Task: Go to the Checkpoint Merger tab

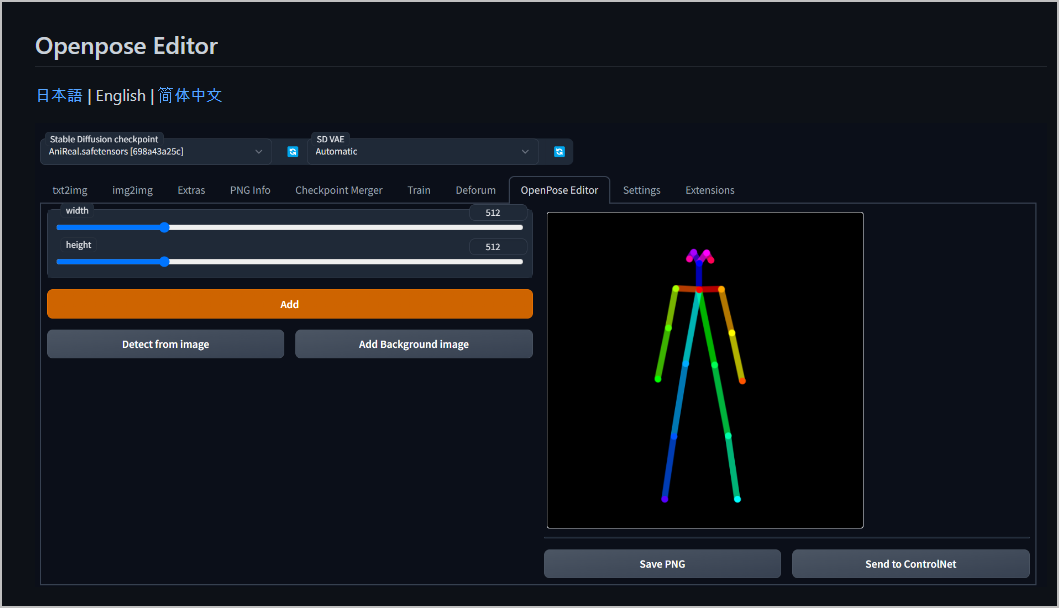Action: 338,189
